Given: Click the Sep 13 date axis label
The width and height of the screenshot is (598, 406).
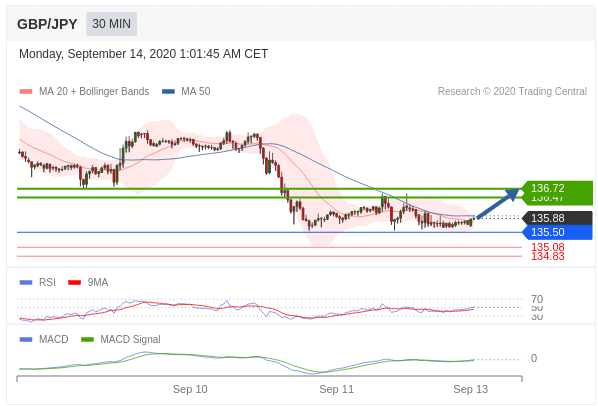Looking at the screenshot, I should pyautogui.click(x=470, y=389).
